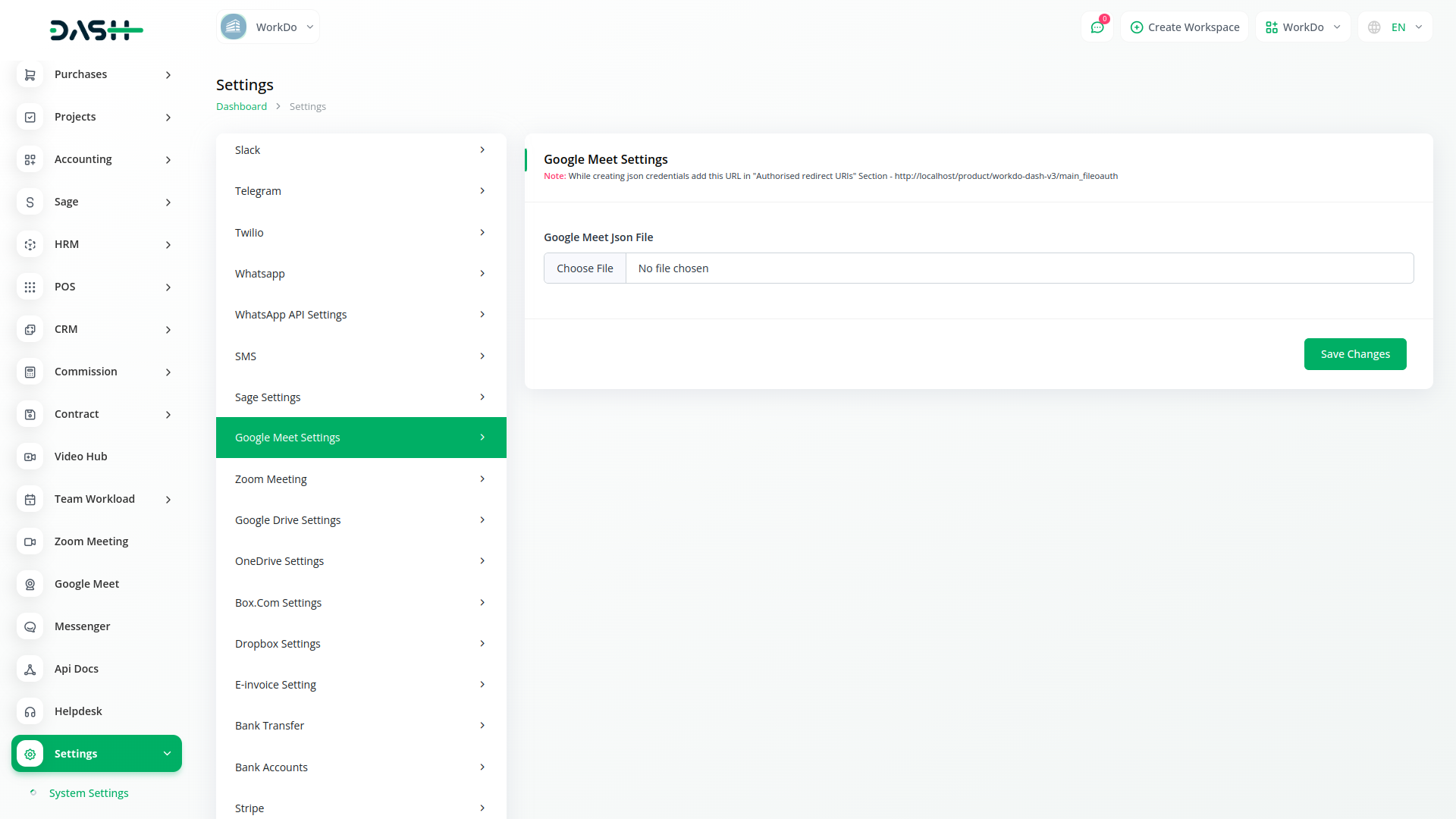Select Google Drive Settings in the list
Viewport: 1456px width, 819px height.
click(x=361, y=520)
